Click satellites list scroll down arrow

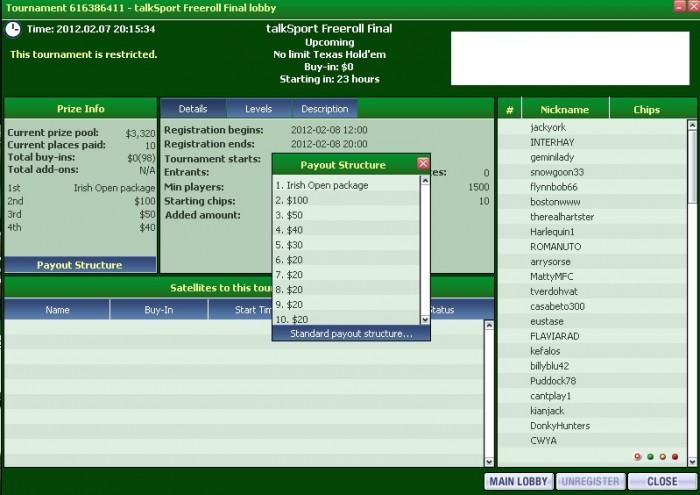489,462
